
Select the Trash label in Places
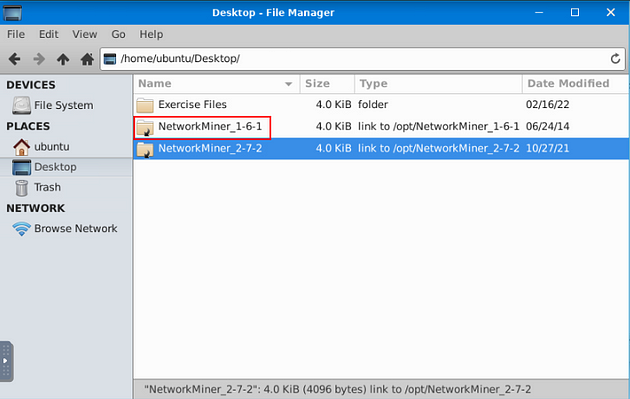pyautogui.click(x=47, y=187)
